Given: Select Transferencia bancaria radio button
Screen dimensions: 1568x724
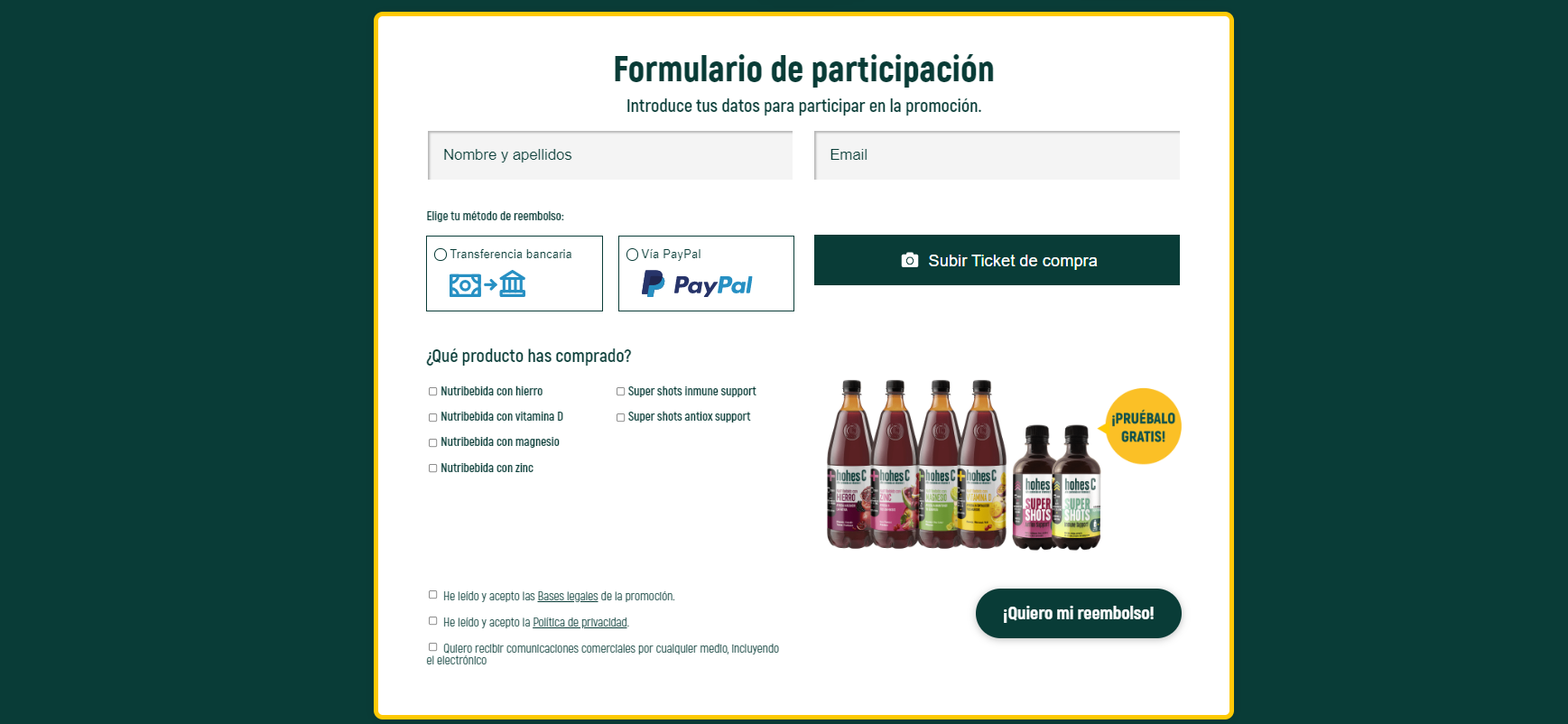Looking at the screenshot, I should [x=441, y=255].
